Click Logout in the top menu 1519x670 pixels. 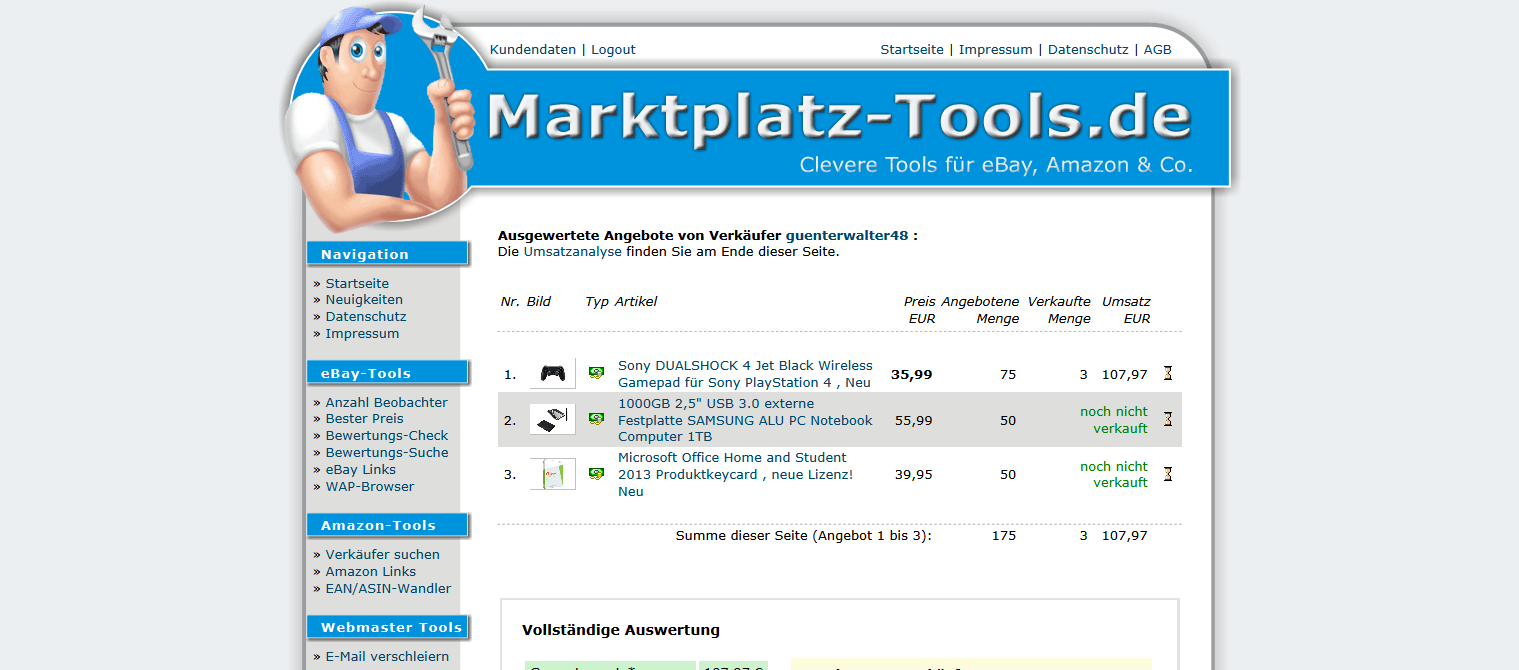click(x=613, y=50)
